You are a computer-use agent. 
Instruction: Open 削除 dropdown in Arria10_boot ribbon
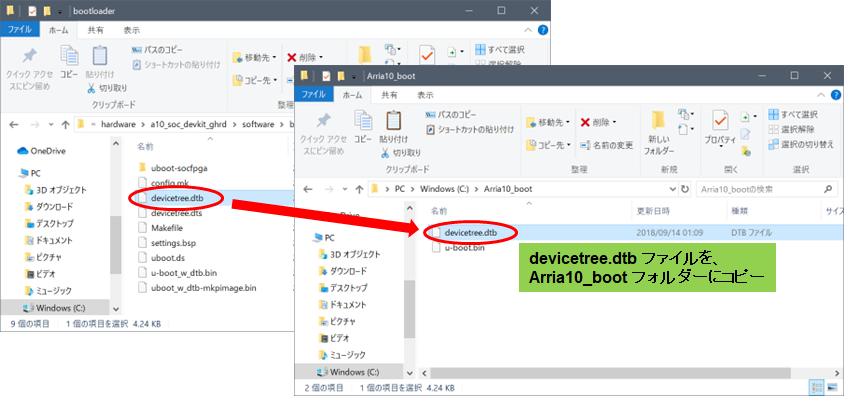click(599, 122)
